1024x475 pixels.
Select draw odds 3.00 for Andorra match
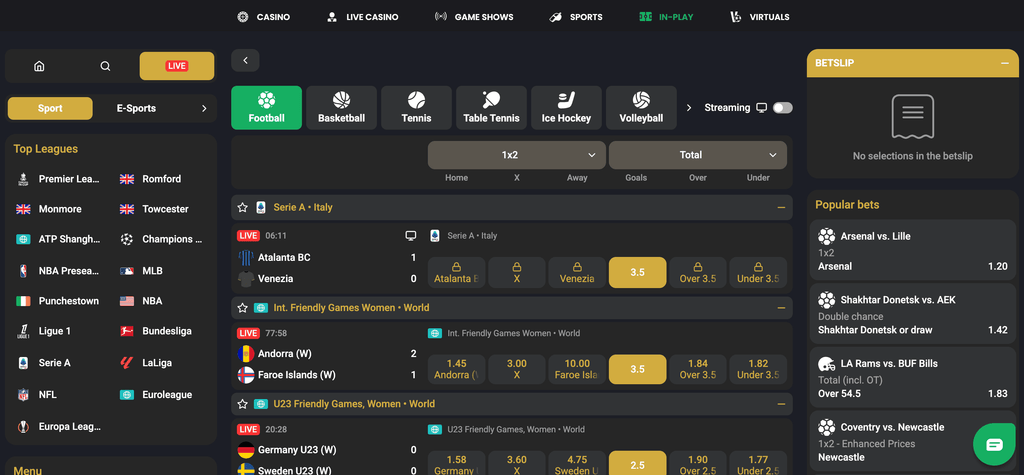click(x=517, y=369)
